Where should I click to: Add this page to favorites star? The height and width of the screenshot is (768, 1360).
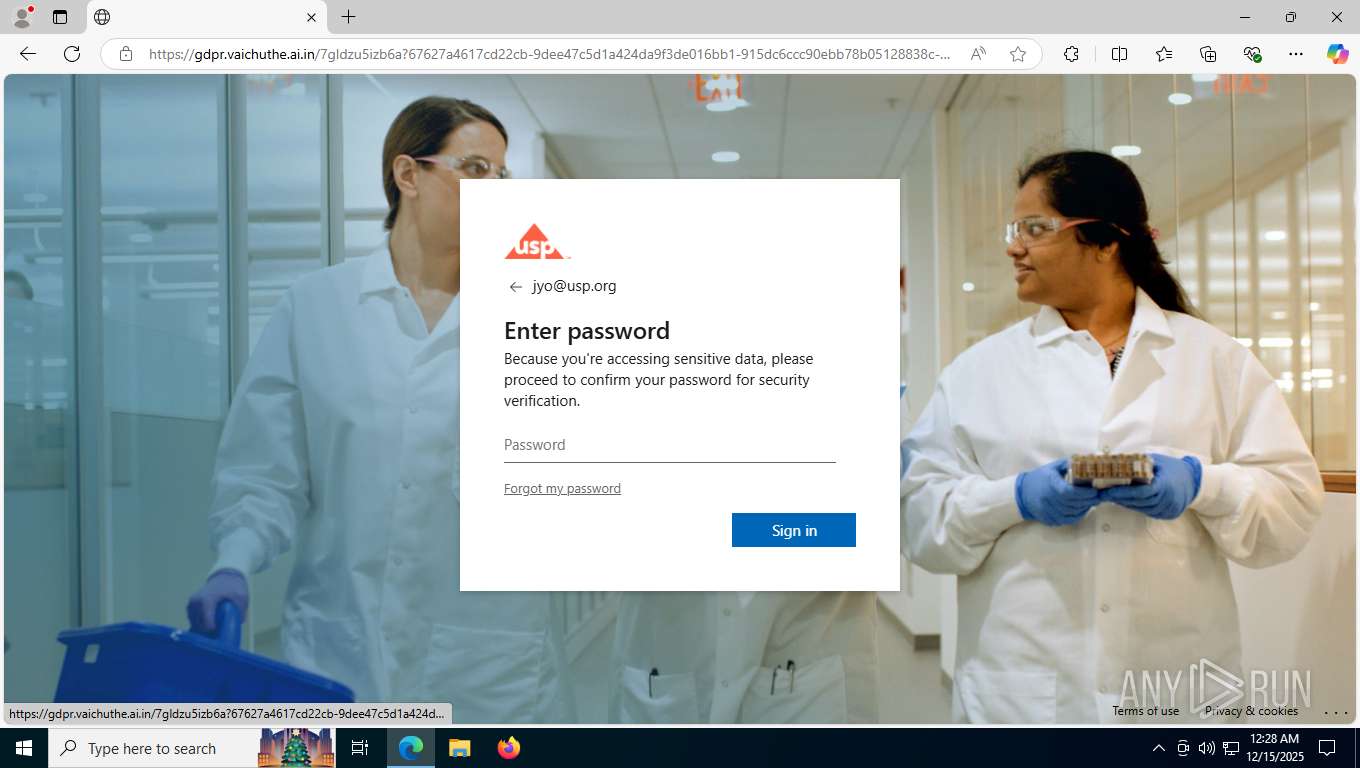point(1018,54)
